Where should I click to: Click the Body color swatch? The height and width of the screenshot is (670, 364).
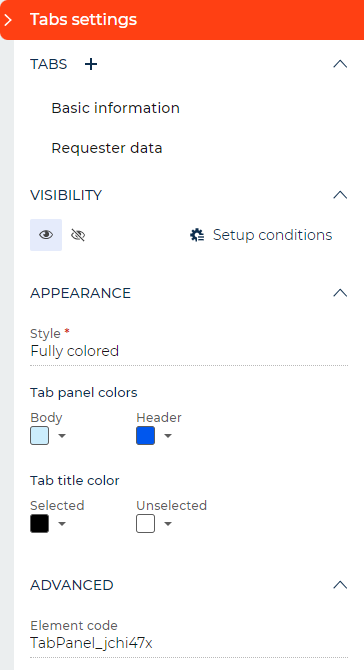(x=39, y=436)
